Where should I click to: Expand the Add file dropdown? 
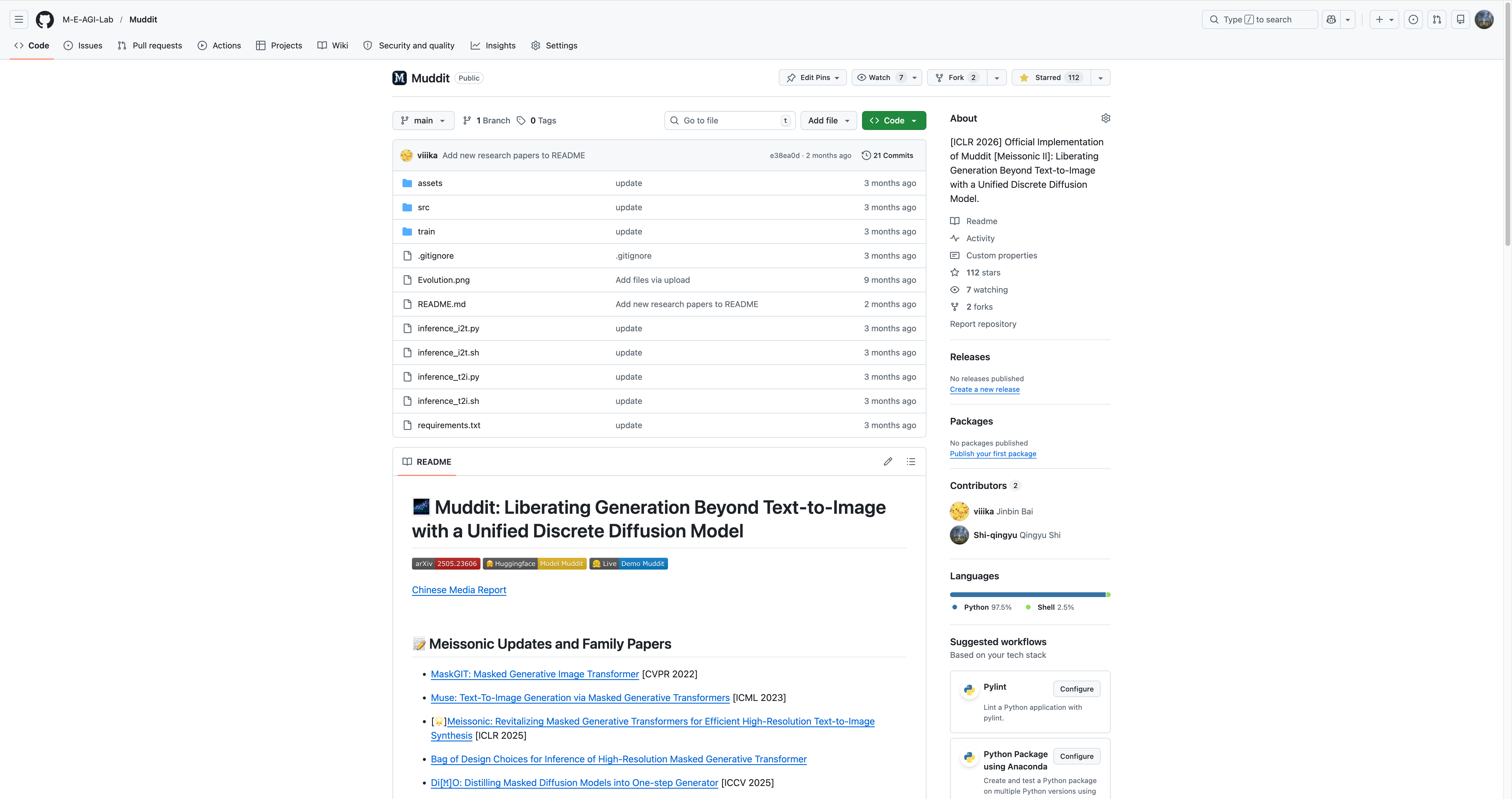828,120
